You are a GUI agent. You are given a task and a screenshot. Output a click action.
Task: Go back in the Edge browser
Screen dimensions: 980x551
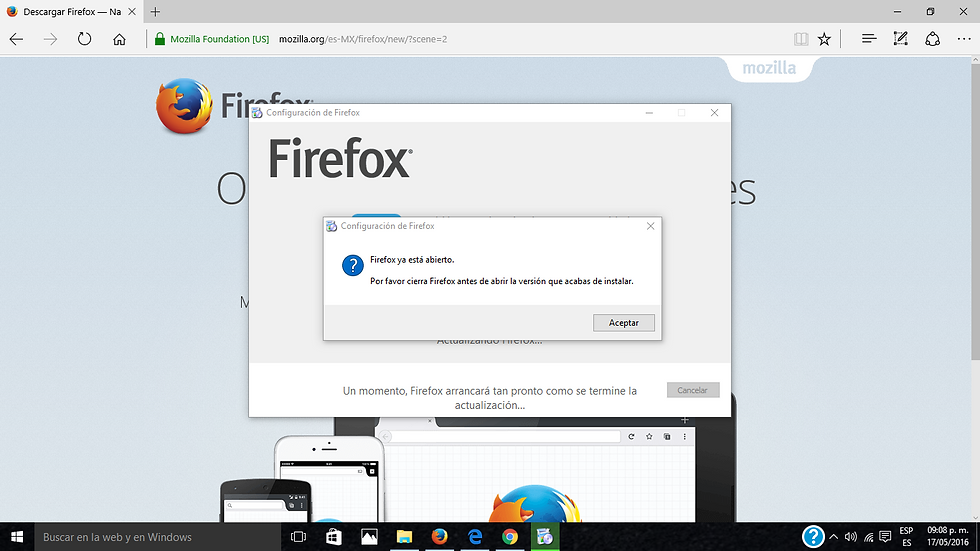[16, 39]
